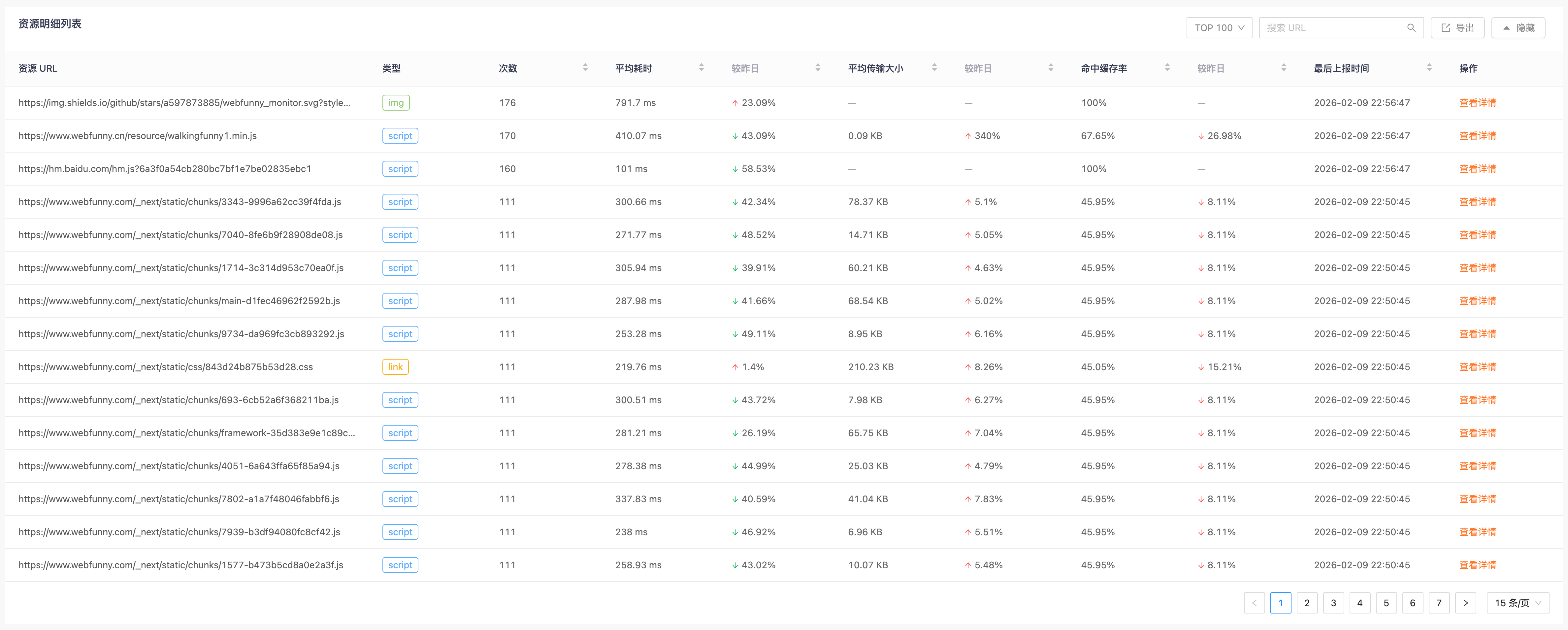The height and width of the screenshot is (630, 1568).
Task: Sort by 命中缓存率 column sort arrows
Action: (x=1167, y=68)
